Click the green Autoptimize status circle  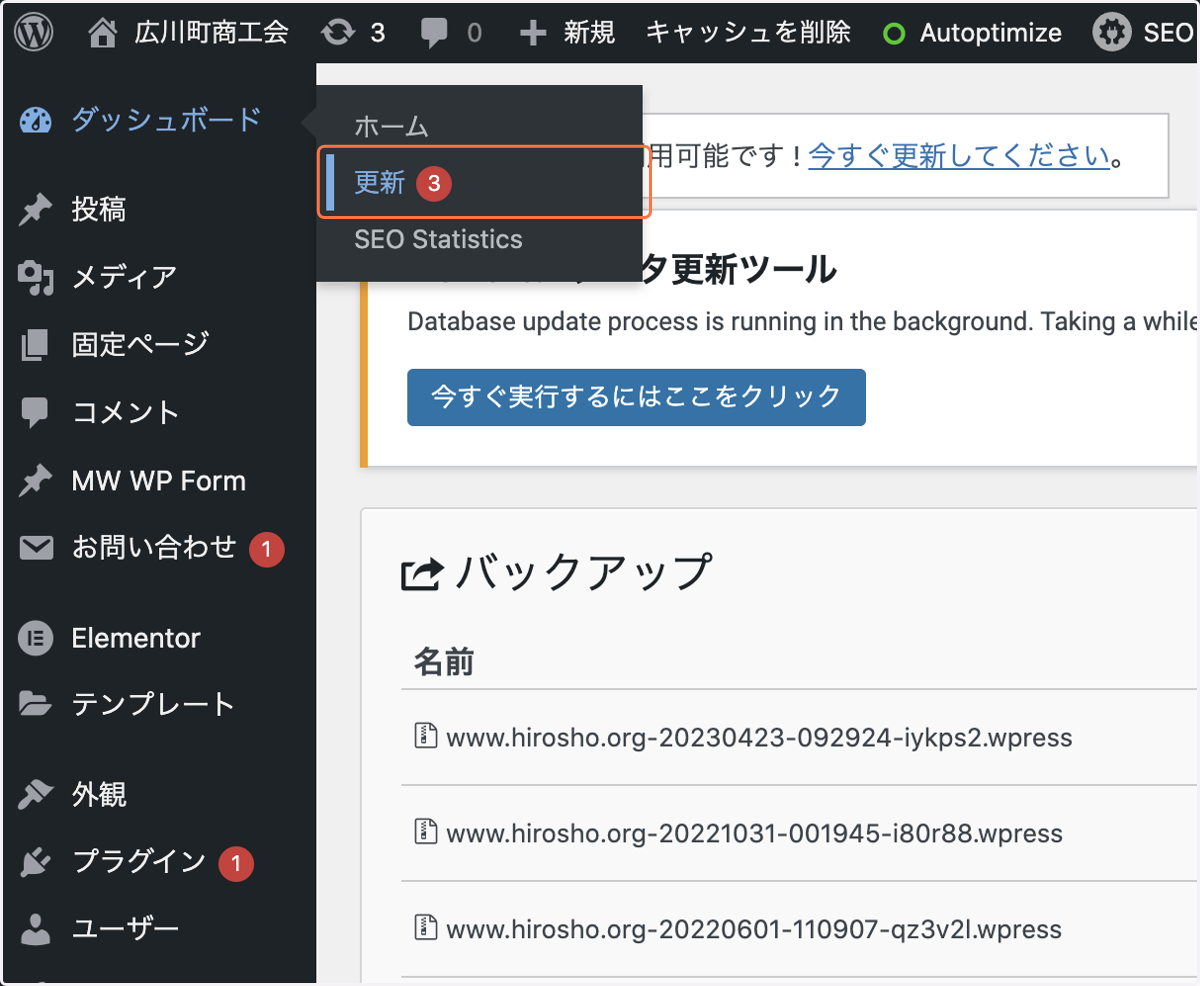click(x=895, y=34)
